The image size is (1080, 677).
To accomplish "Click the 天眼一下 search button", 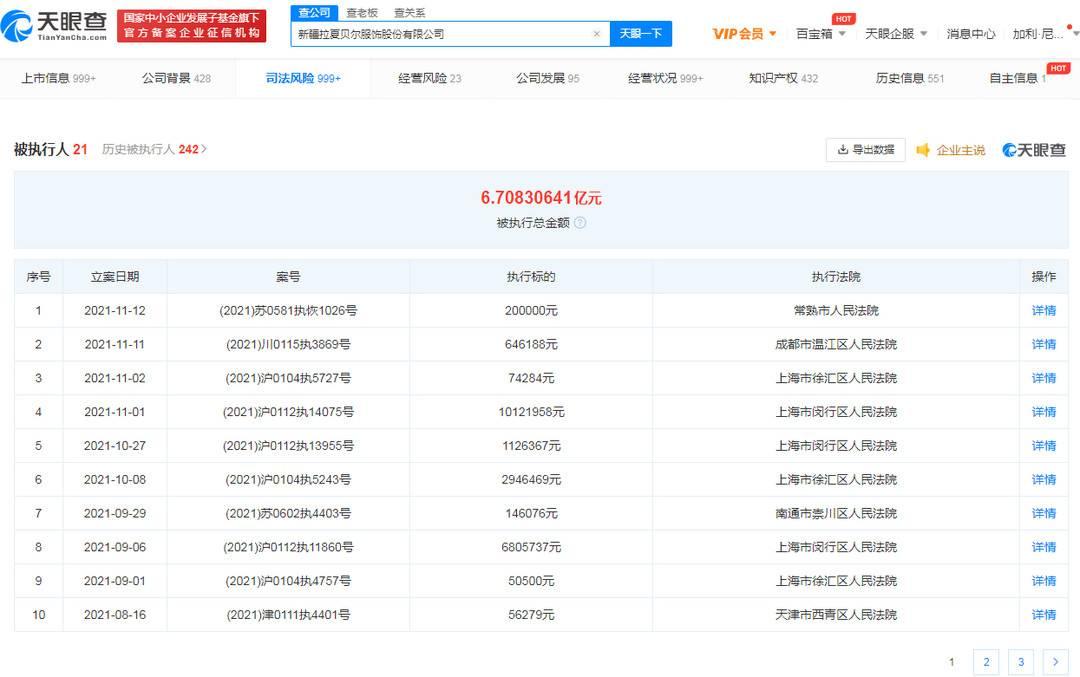I will (641, 34).
